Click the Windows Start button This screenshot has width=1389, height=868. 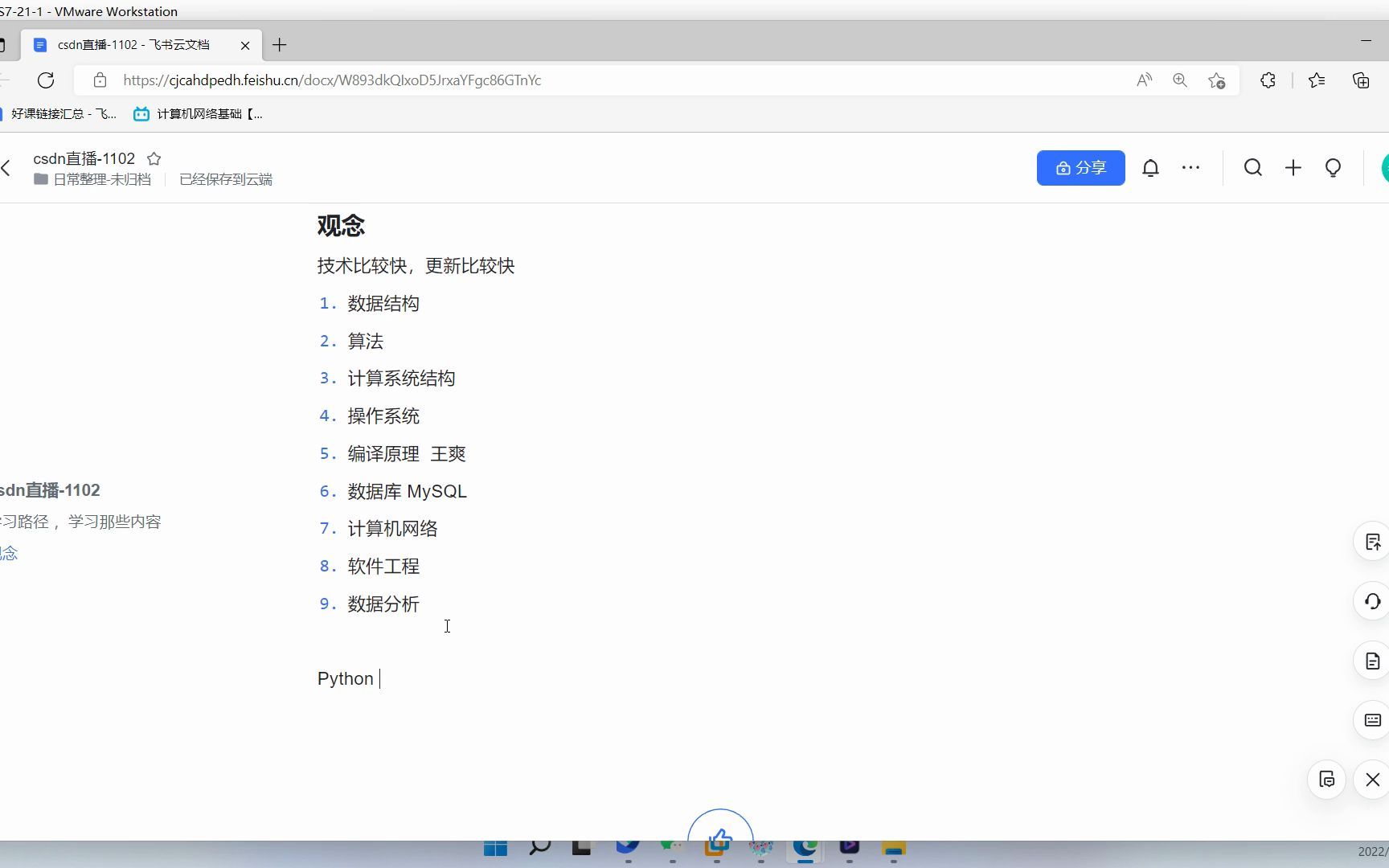[495, 849]
